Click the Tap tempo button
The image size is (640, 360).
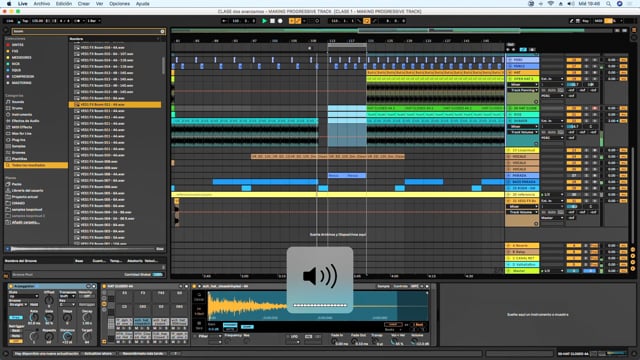pos(25,21)
